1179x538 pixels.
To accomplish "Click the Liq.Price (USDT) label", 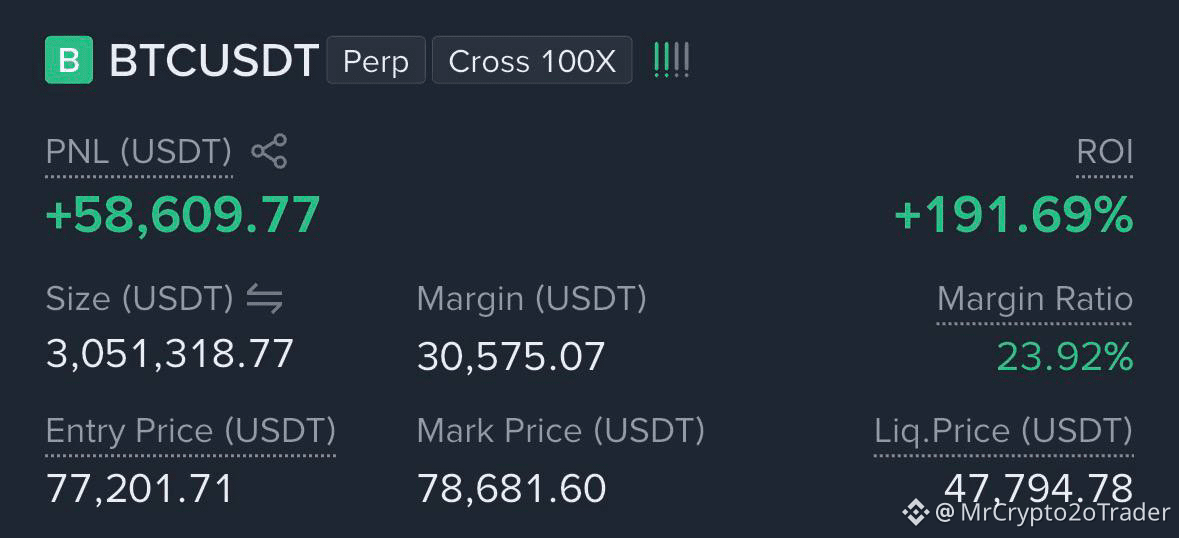I will (x=1003, y=431).
